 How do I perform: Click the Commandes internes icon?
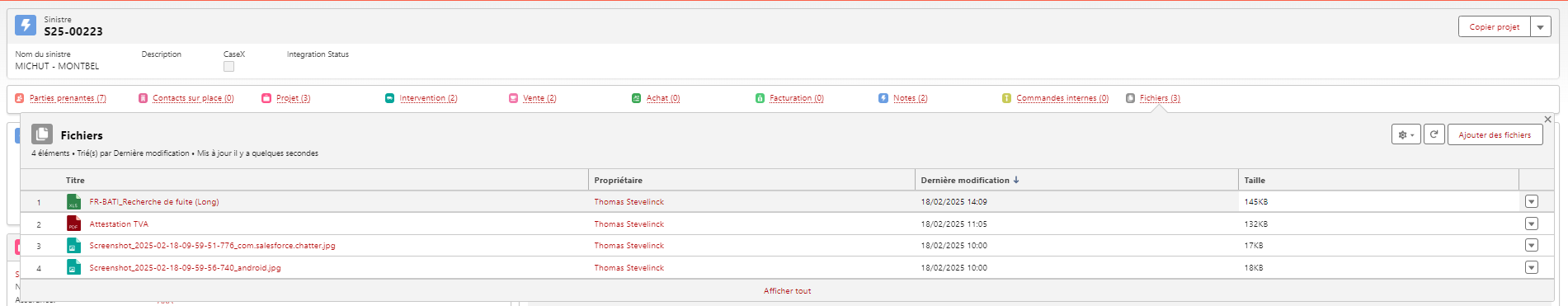(x=1006, y=98)
